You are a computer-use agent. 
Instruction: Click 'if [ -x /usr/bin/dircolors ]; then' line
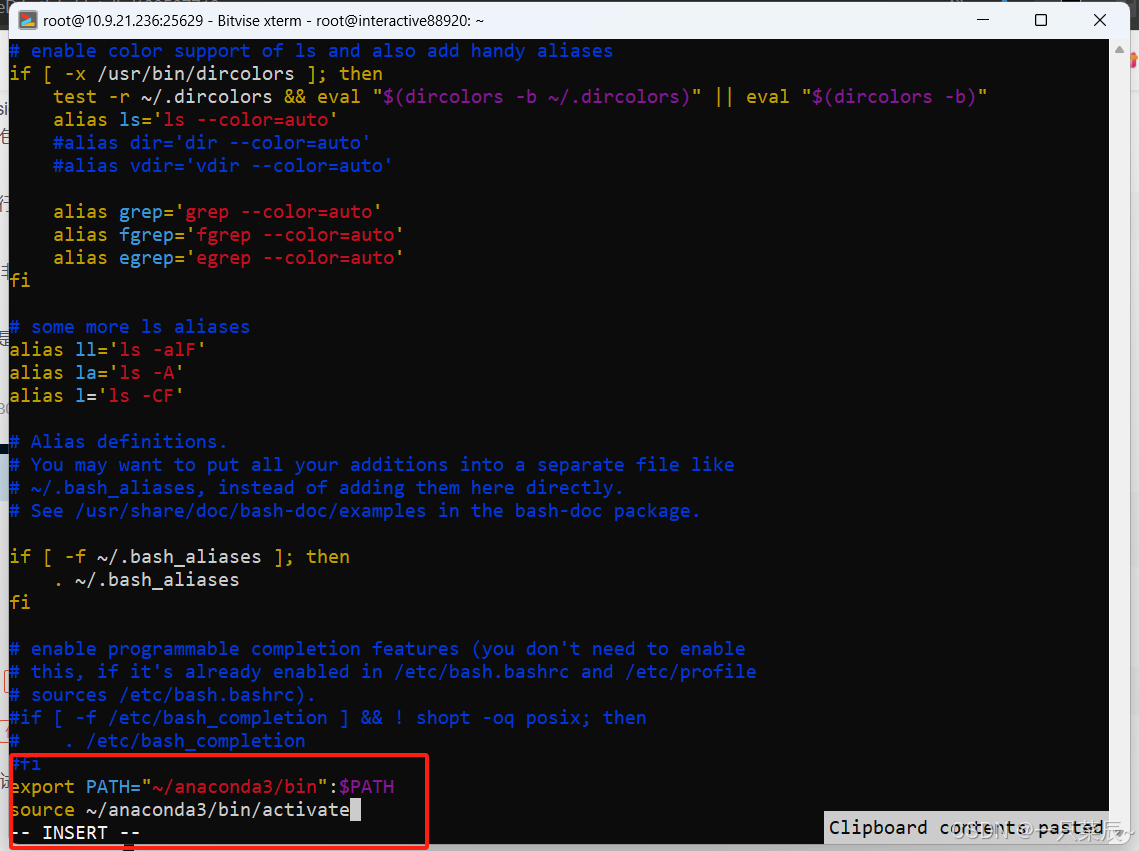coord(196,73)
